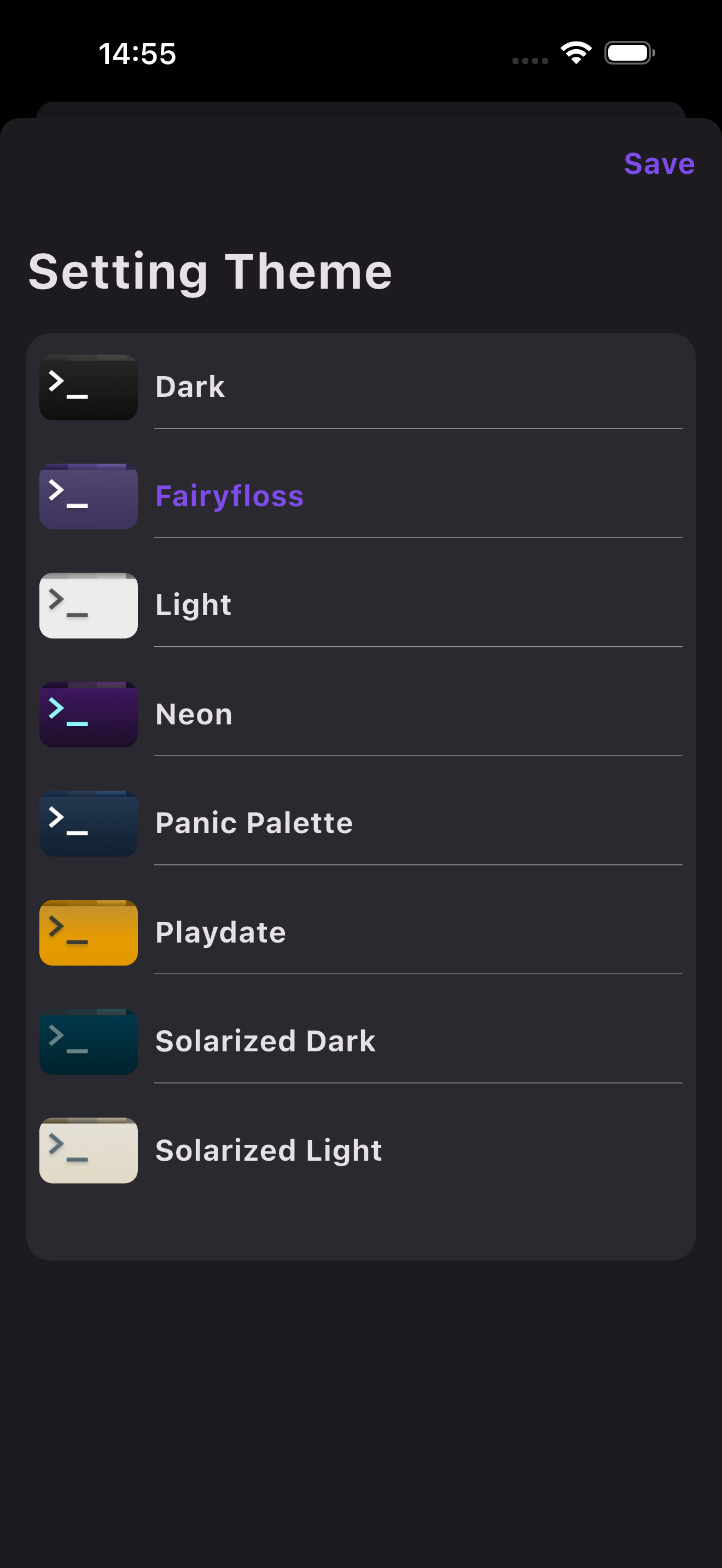This screenshot has height=1568, width=722.
Task: Tap the highlighted Fairyfloss label
Action: tap(230, 496)
